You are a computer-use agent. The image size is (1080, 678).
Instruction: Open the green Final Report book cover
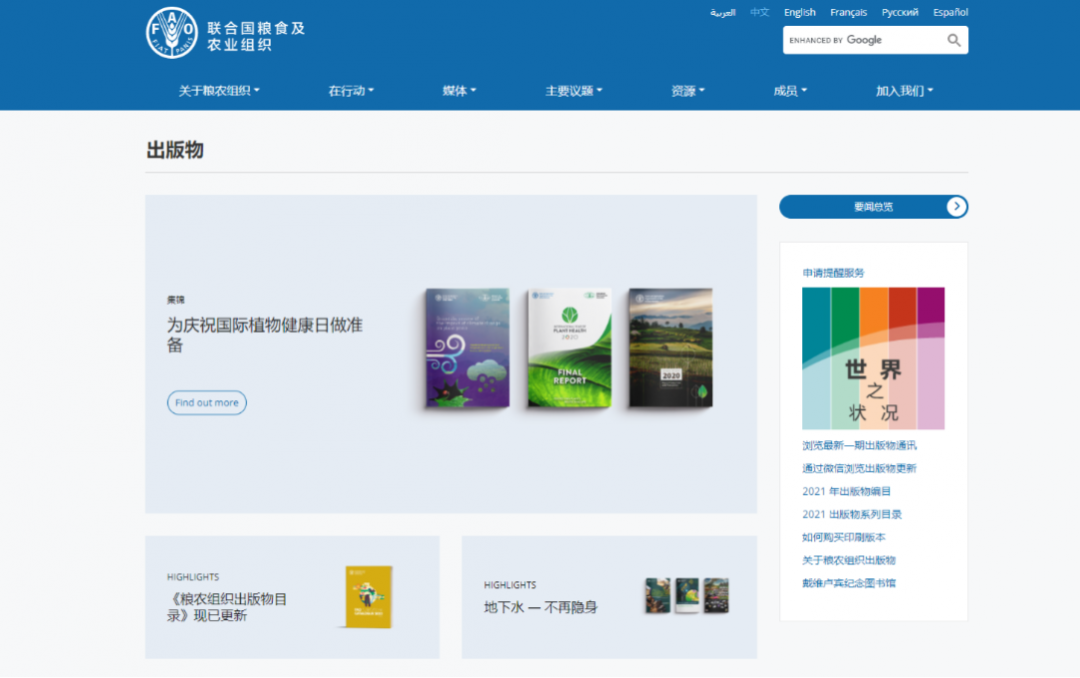569,348
